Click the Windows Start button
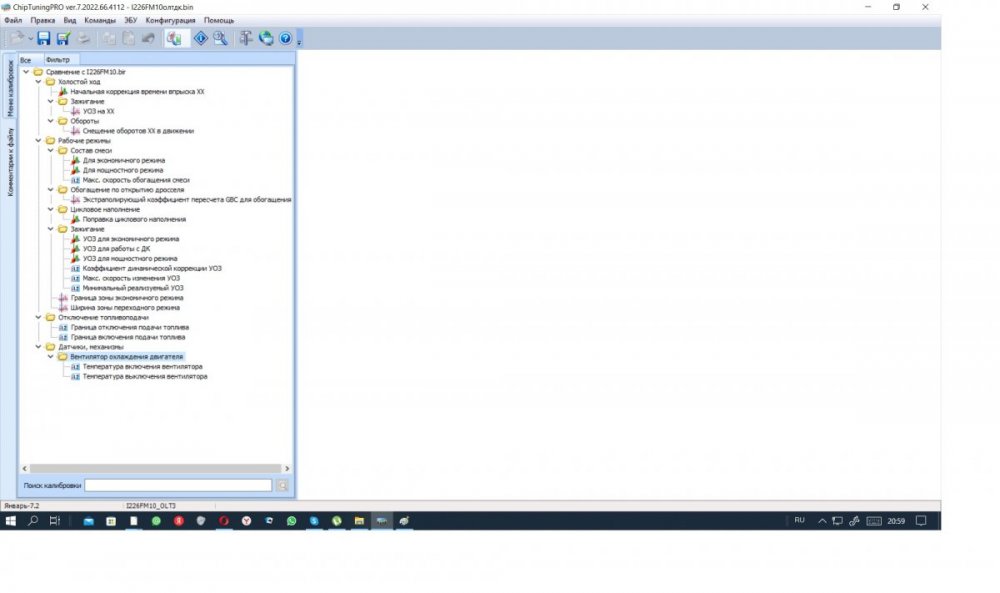This screenshot has width=1000, height=593. tap(11, 521)
